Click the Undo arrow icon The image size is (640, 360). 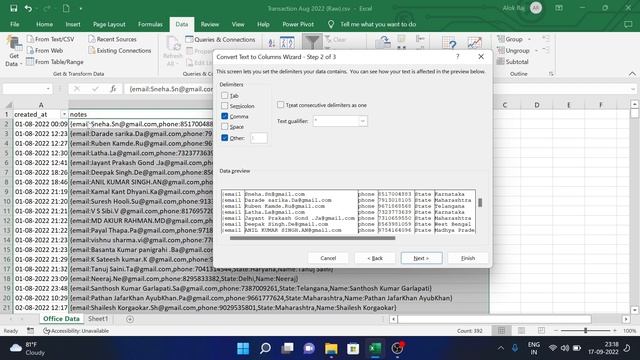[28, 8]
